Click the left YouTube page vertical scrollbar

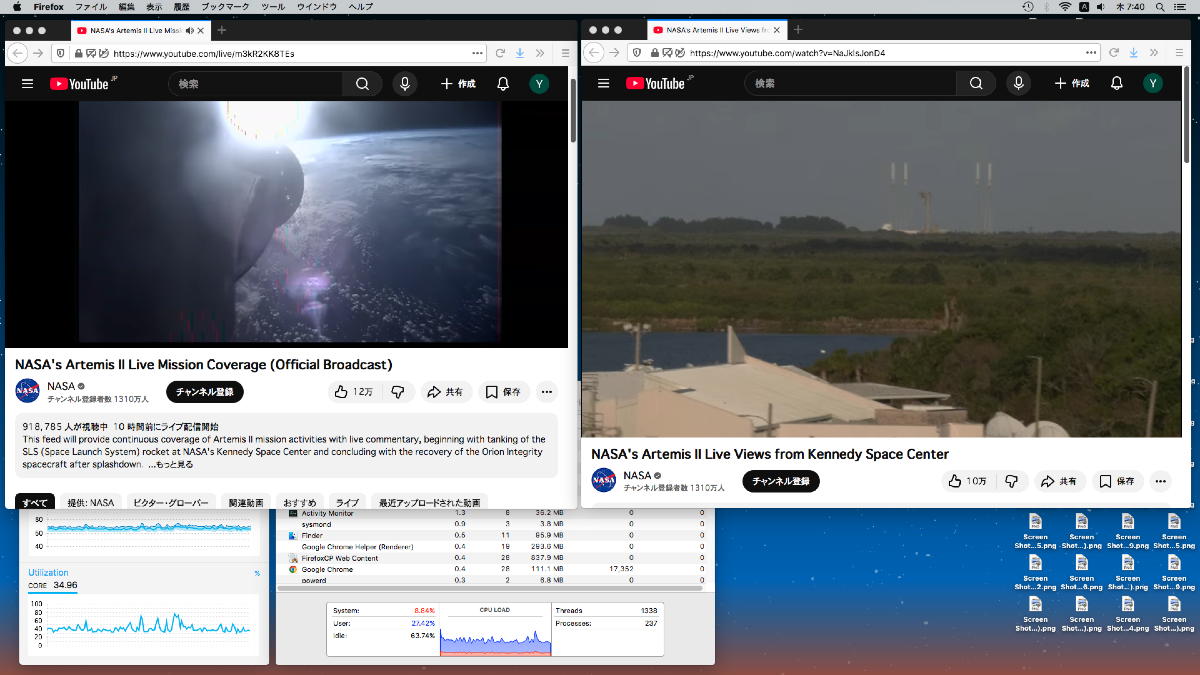(572, 110)
